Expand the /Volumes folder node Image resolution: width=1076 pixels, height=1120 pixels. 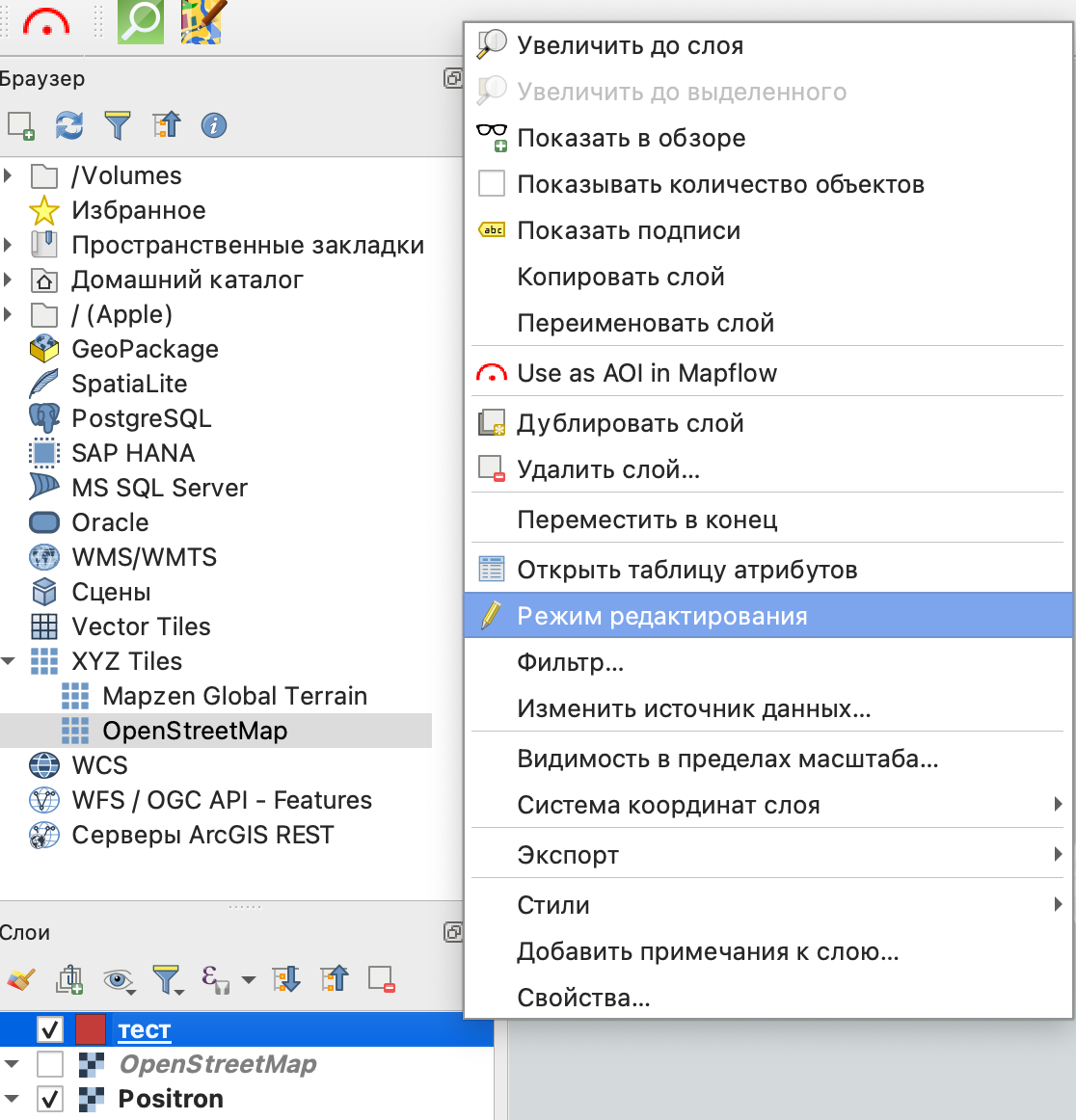(x=9, y=175)
